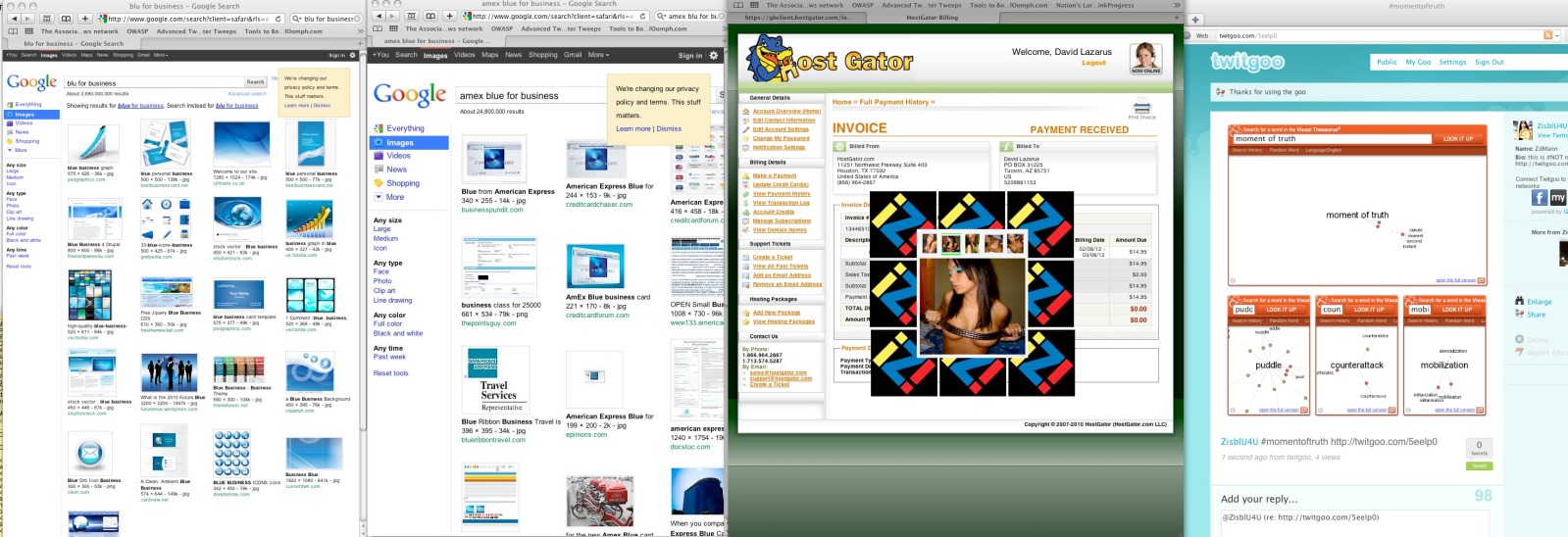1568x537 pixels.
Task: Click Full Payment History breadcrumb in HostGator
Action: [x=895, y=102]
